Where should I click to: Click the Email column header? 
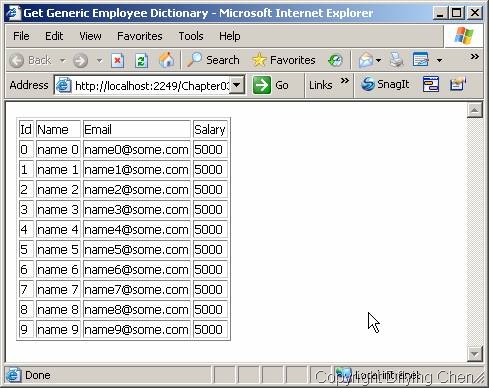click(x=137, y=129)
